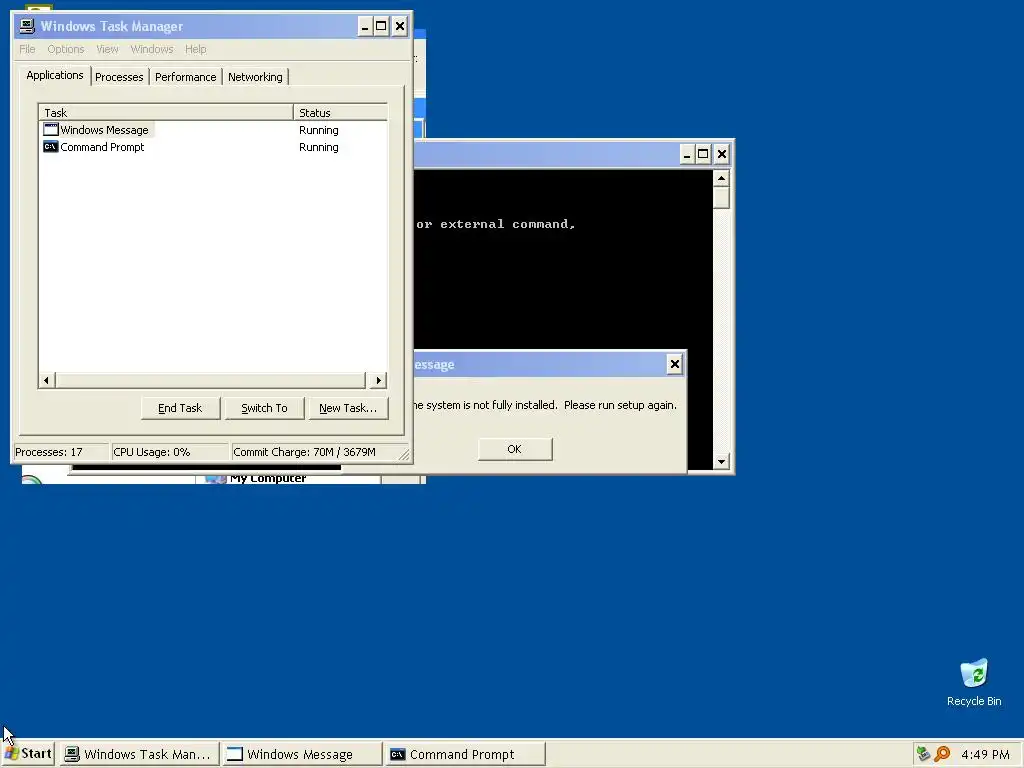Screen dimensions: 1024x768
Task: Maximize the Command Prompt window
Action: 703,154
